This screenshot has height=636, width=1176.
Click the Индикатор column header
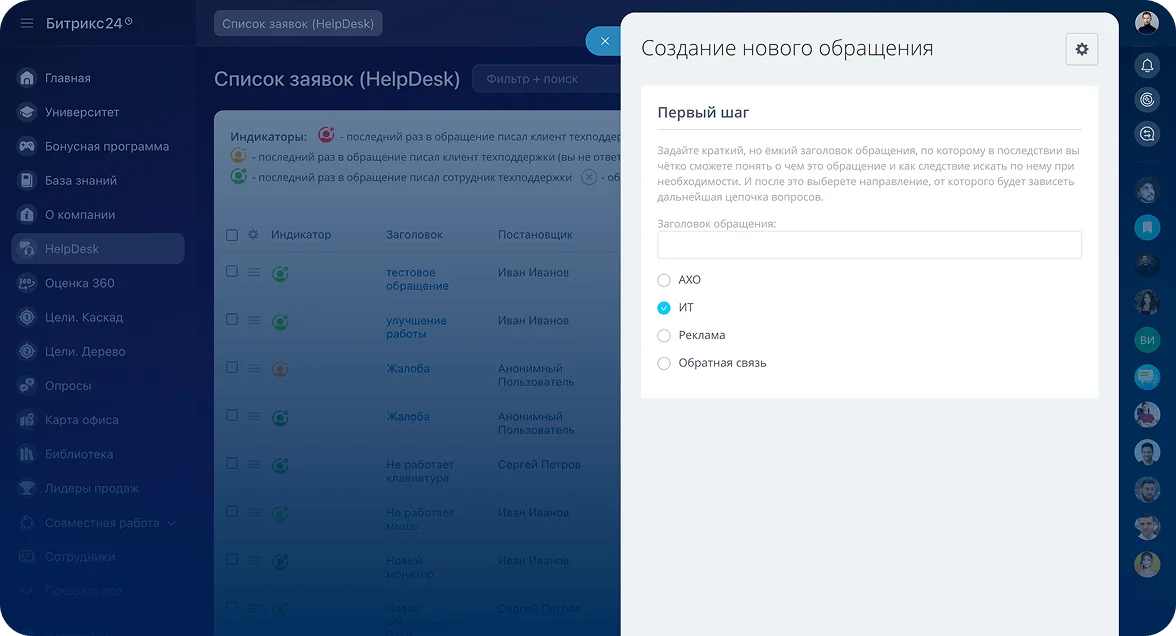[301, 235]
